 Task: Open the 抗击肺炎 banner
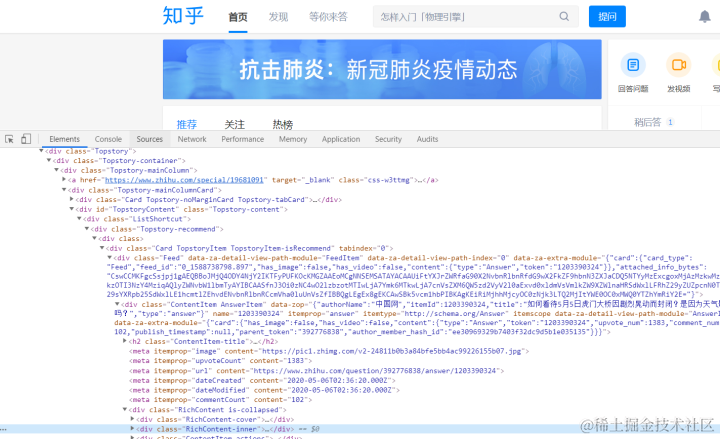coord(382,69)
